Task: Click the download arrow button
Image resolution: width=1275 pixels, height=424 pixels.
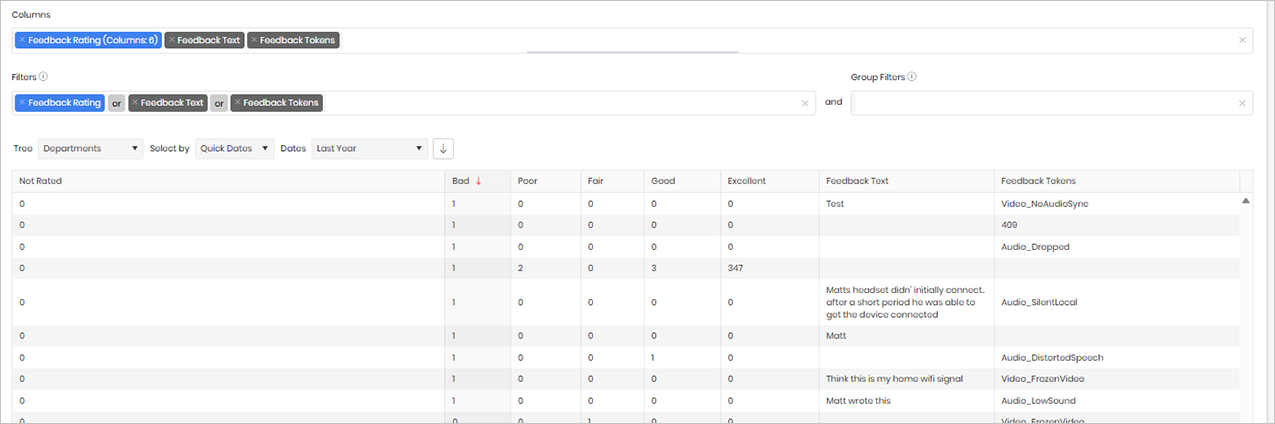Action: (x=443, y=148)
